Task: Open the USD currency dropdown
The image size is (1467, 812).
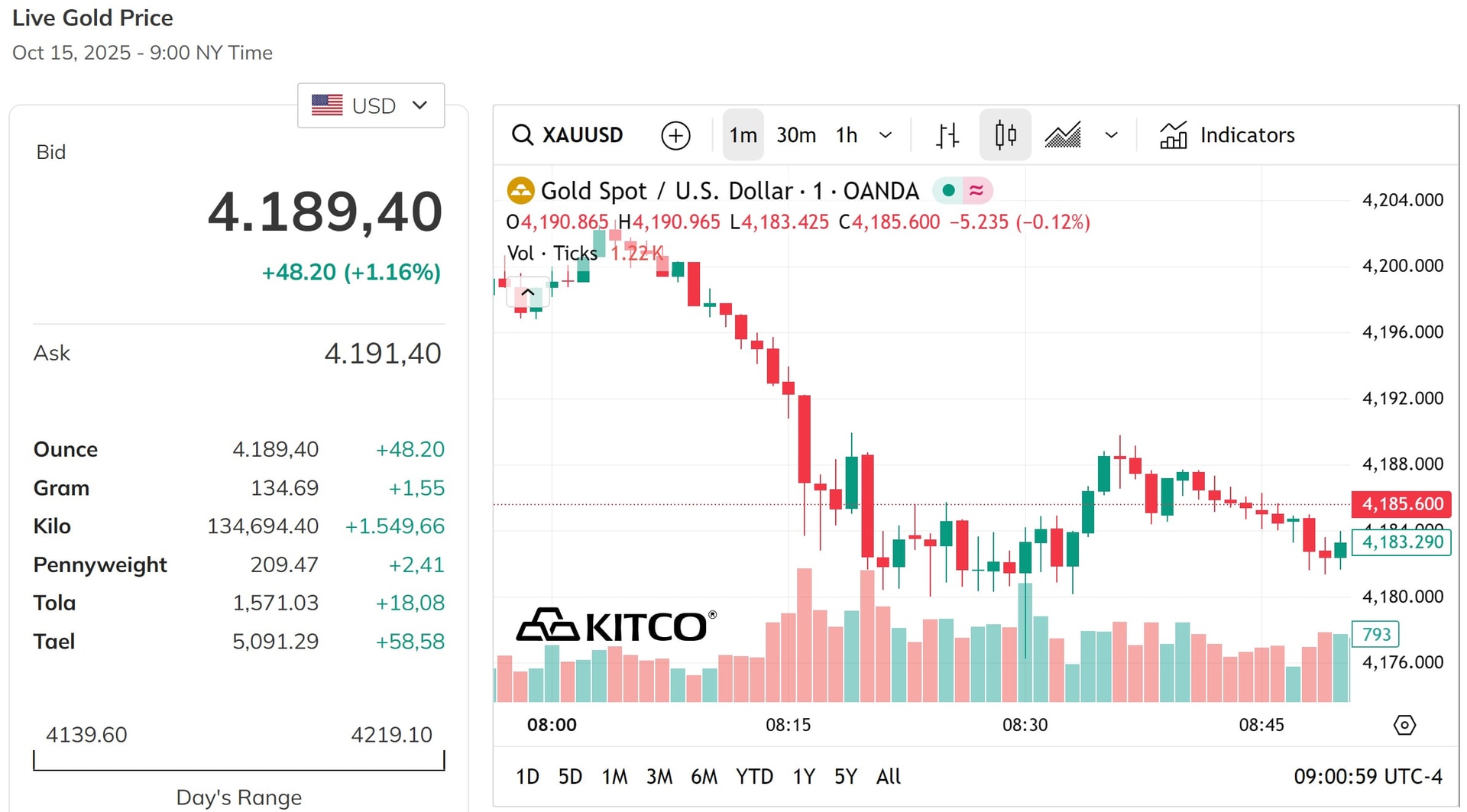Action: 371,105
